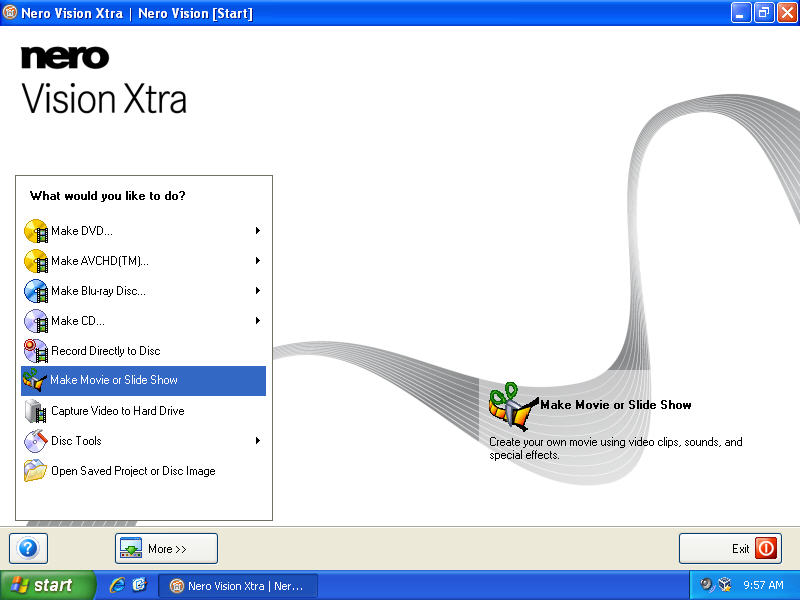The width and height of the screenshot is (800, 600).
Task: Click the Nero icon in the title bar
Action: [10, 12]
